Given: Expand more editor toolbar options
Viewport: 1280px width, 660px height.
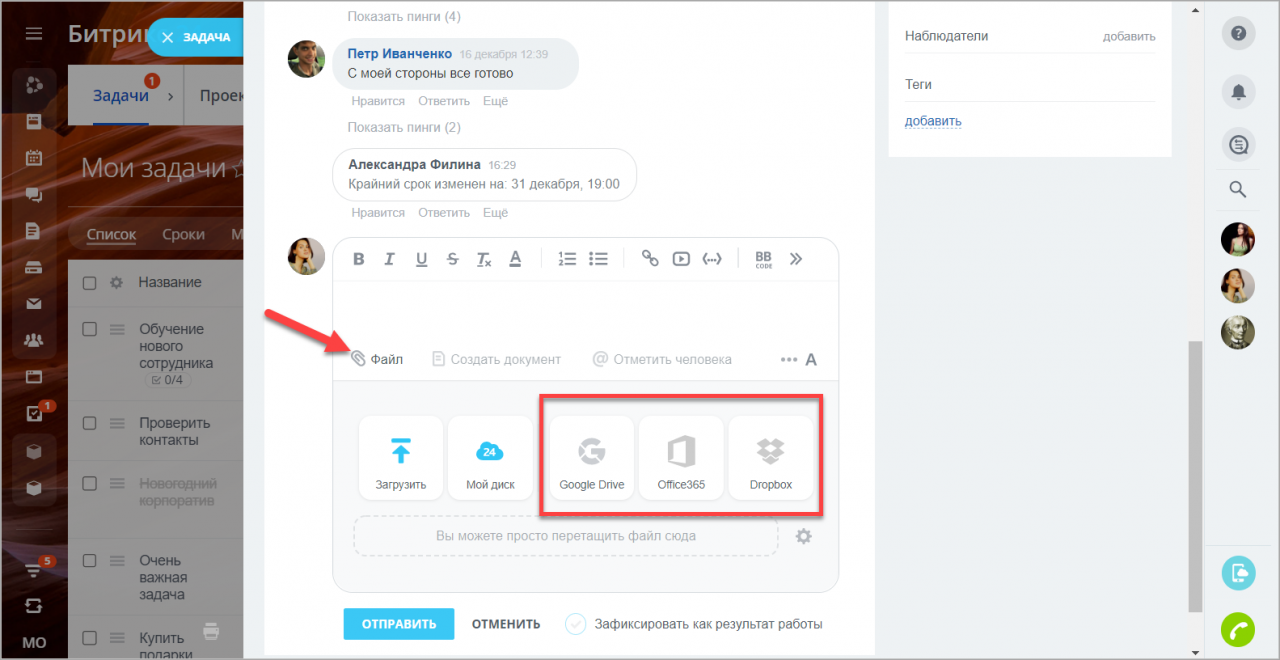Looking at the screenshot, I should click(796, 259).
